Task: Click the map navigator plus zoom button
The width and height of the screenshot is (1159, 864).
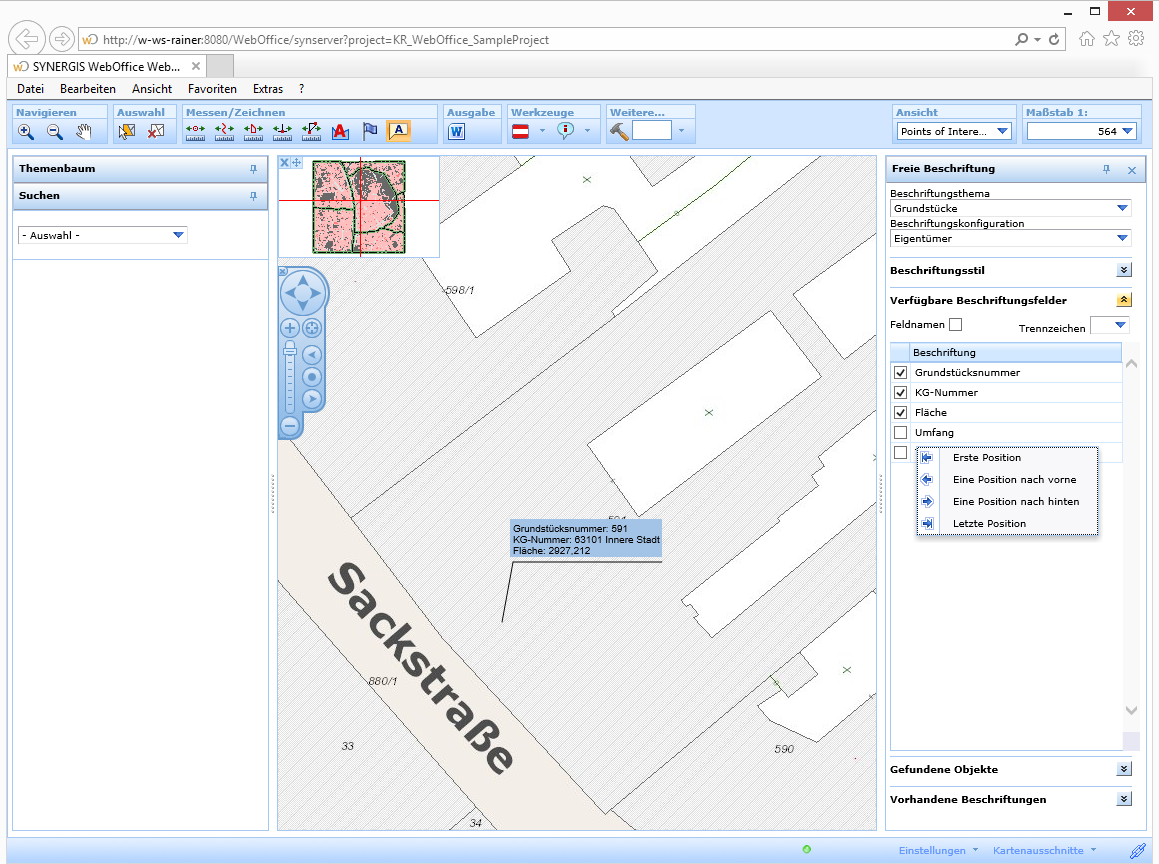Action: click(290, 328)
